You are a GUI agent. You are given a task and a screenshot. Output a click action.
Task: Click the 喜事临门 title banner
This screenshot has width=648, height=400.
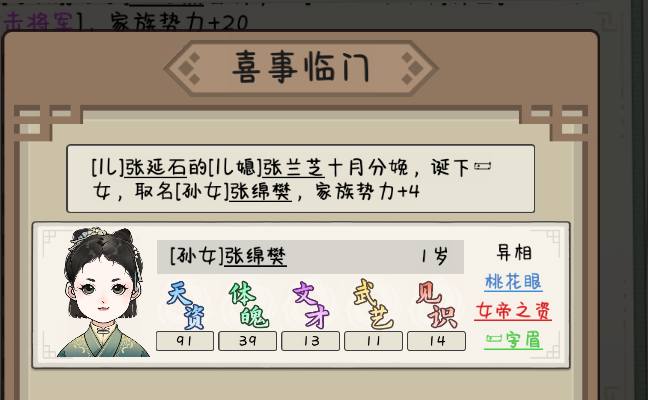coord(301,68)
